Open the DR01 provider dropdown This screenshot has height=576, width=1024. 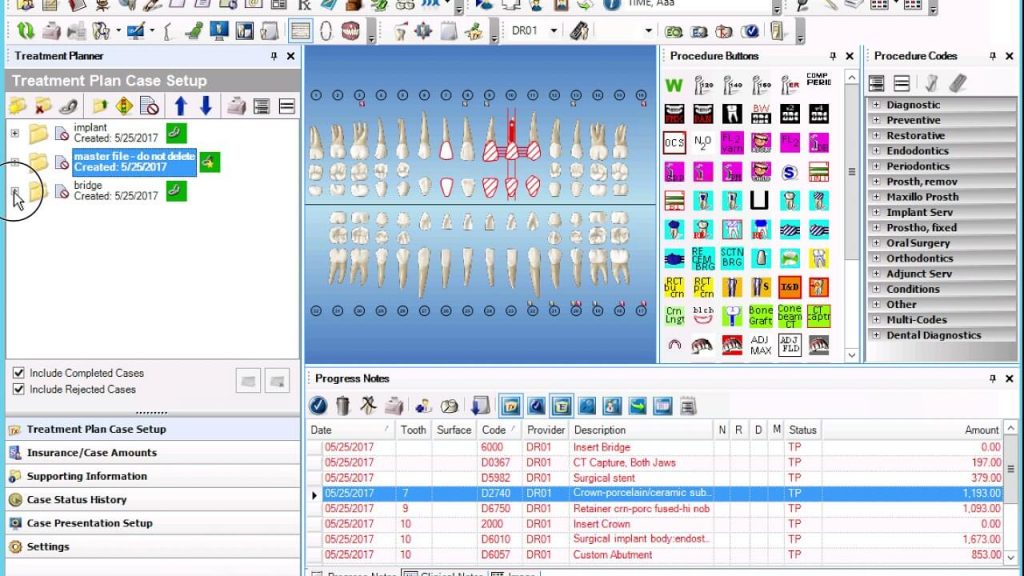point(556,31)
